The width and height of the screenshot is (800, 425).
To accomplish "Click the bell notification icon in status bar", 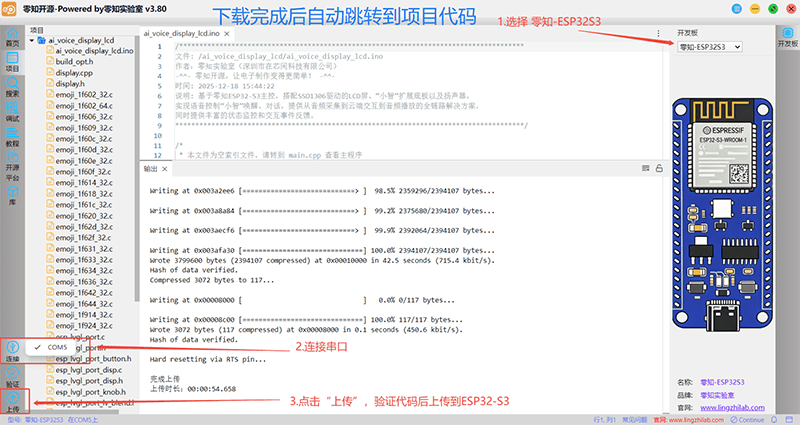I will 774,419.
